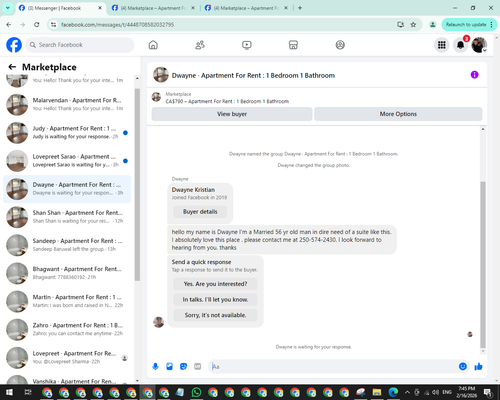Open the Martin conversation
This screenshot has height=400, width=500.
tap(67, 301)
